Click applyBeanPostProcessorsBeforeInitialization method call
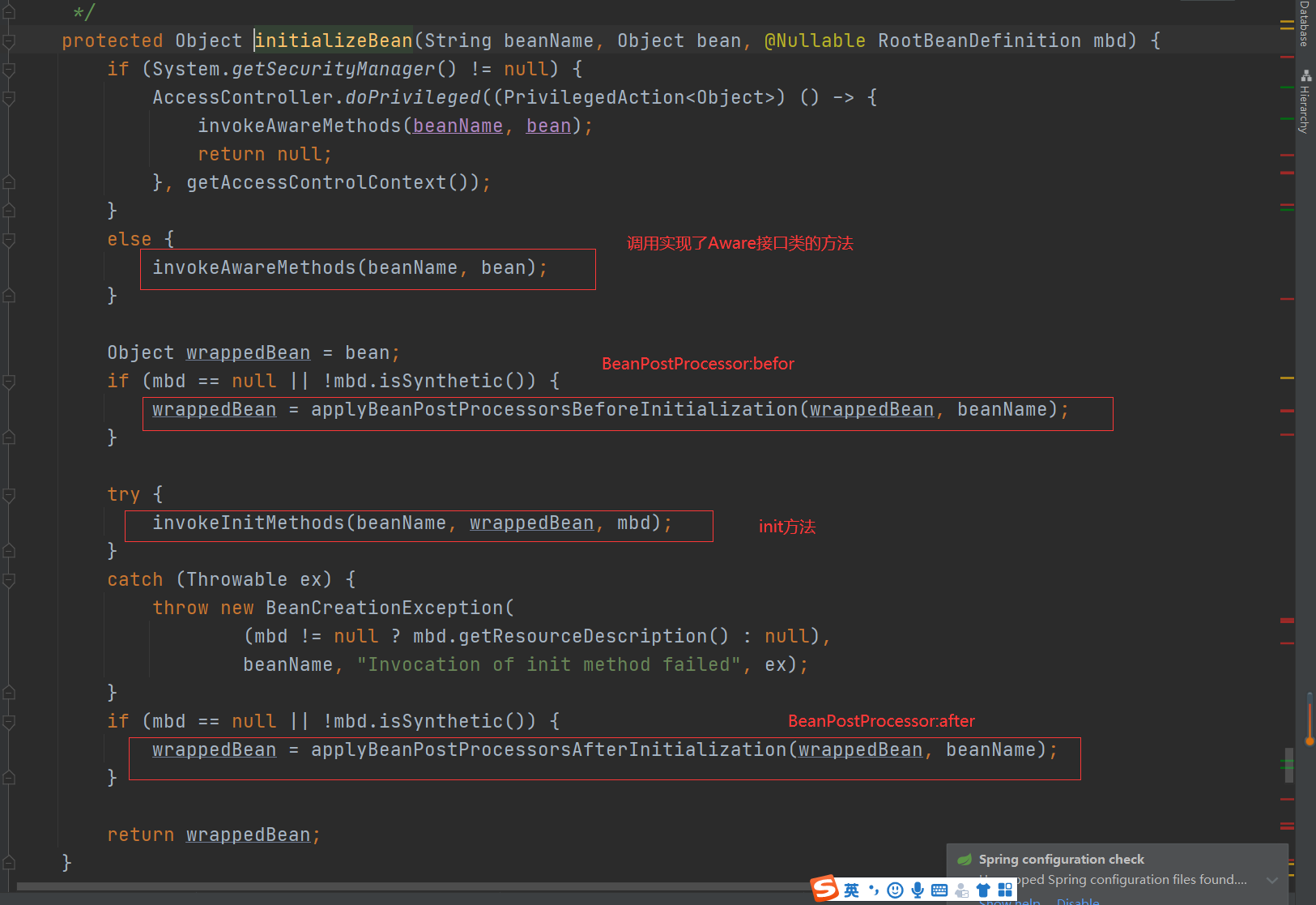Viewport: 1316px width, 905px height. (x=555, y=410)
